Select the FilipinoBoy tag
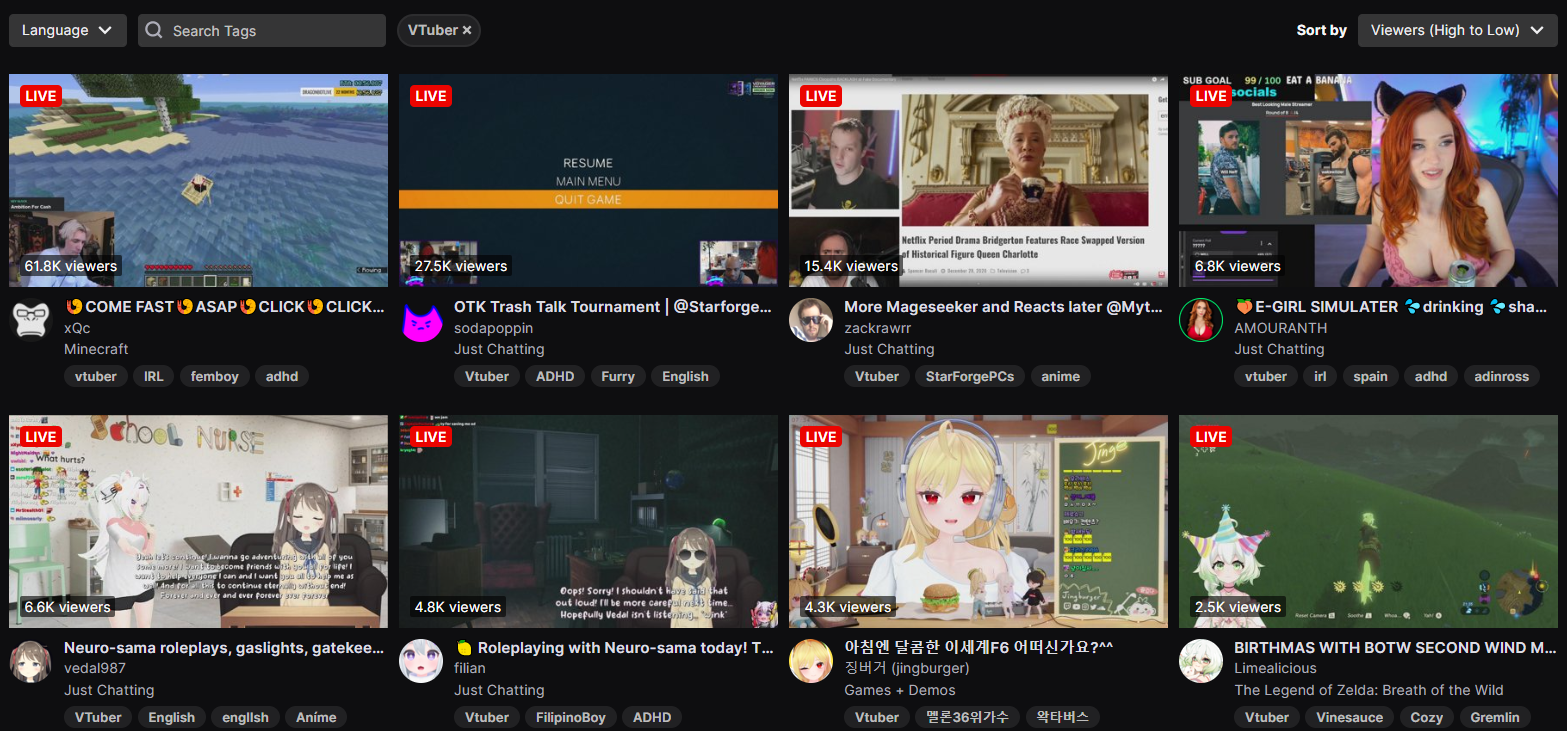1567x731 pixels. click(x=571, y=718)
